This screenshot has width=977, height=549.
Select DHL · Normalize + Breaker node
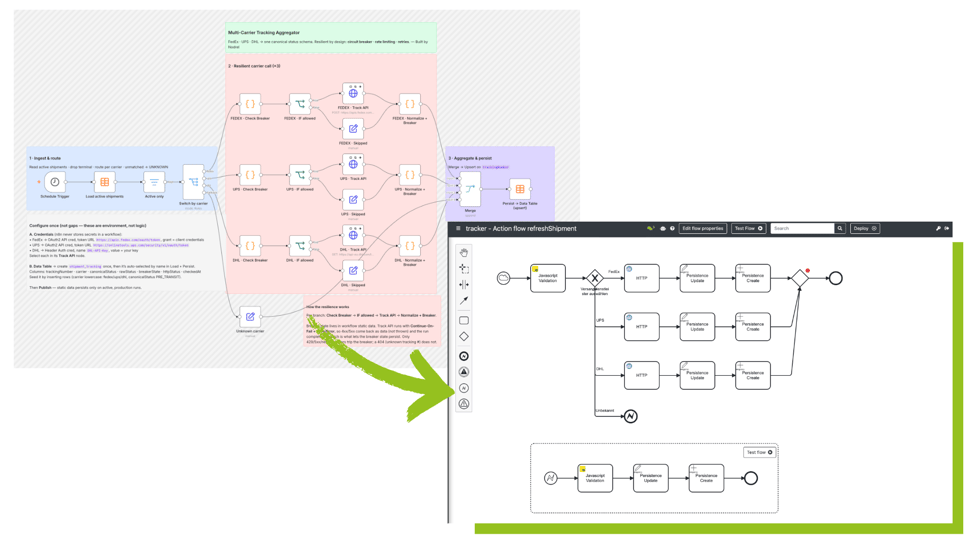409,246
